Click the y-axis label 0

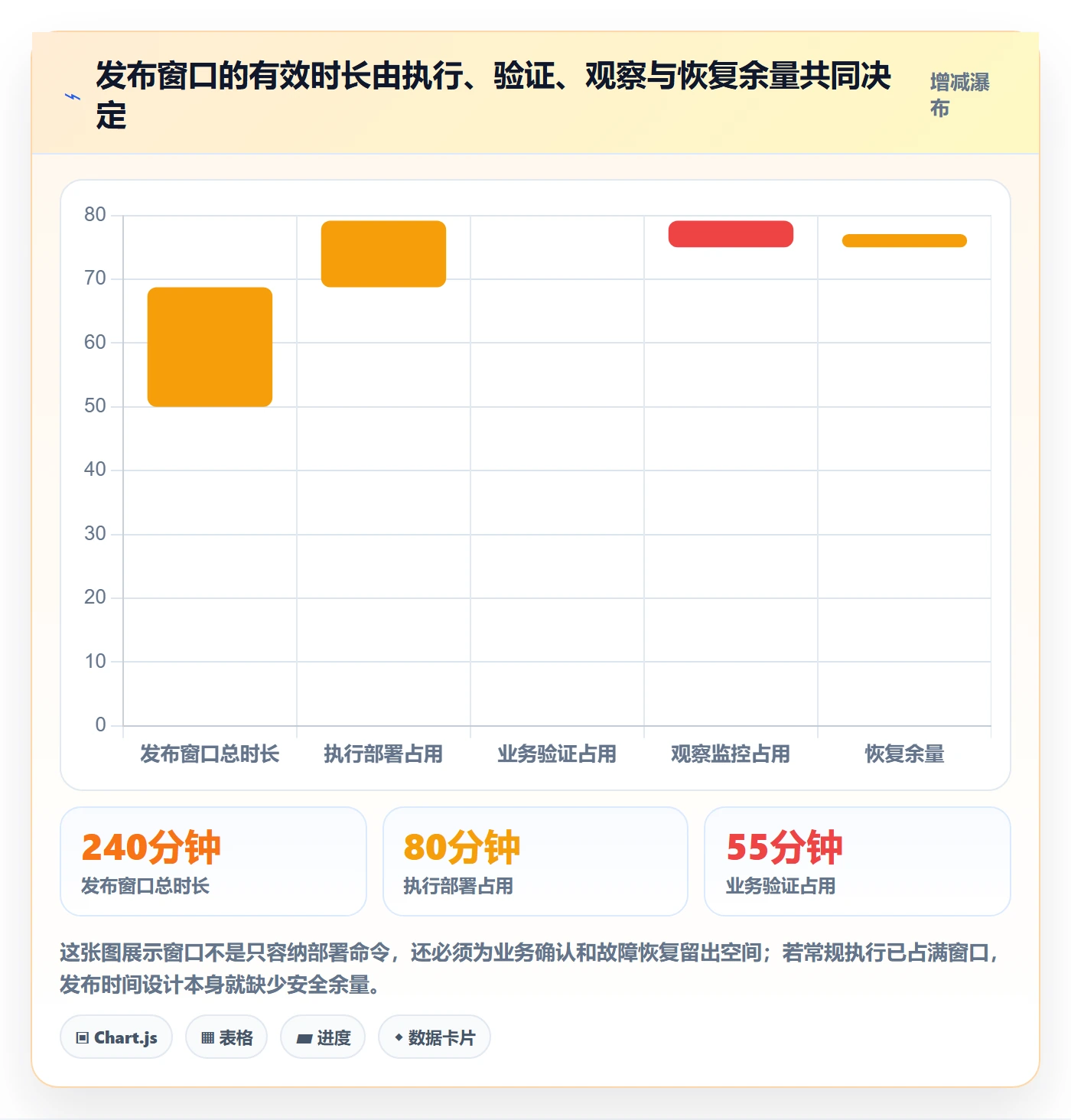(x=100, y=725)
